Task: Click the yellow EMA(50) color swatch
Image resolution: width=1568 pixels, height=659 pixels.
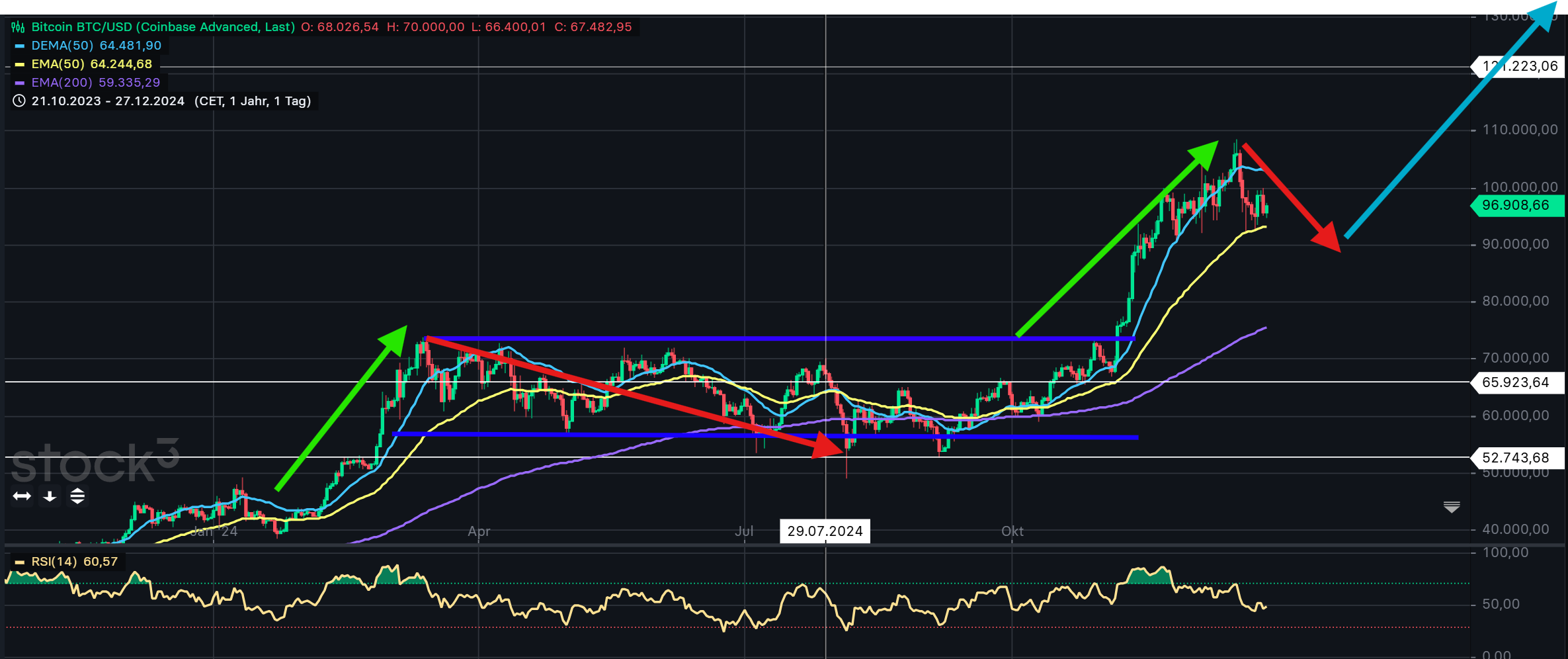Action: click(x=20, y=65)
